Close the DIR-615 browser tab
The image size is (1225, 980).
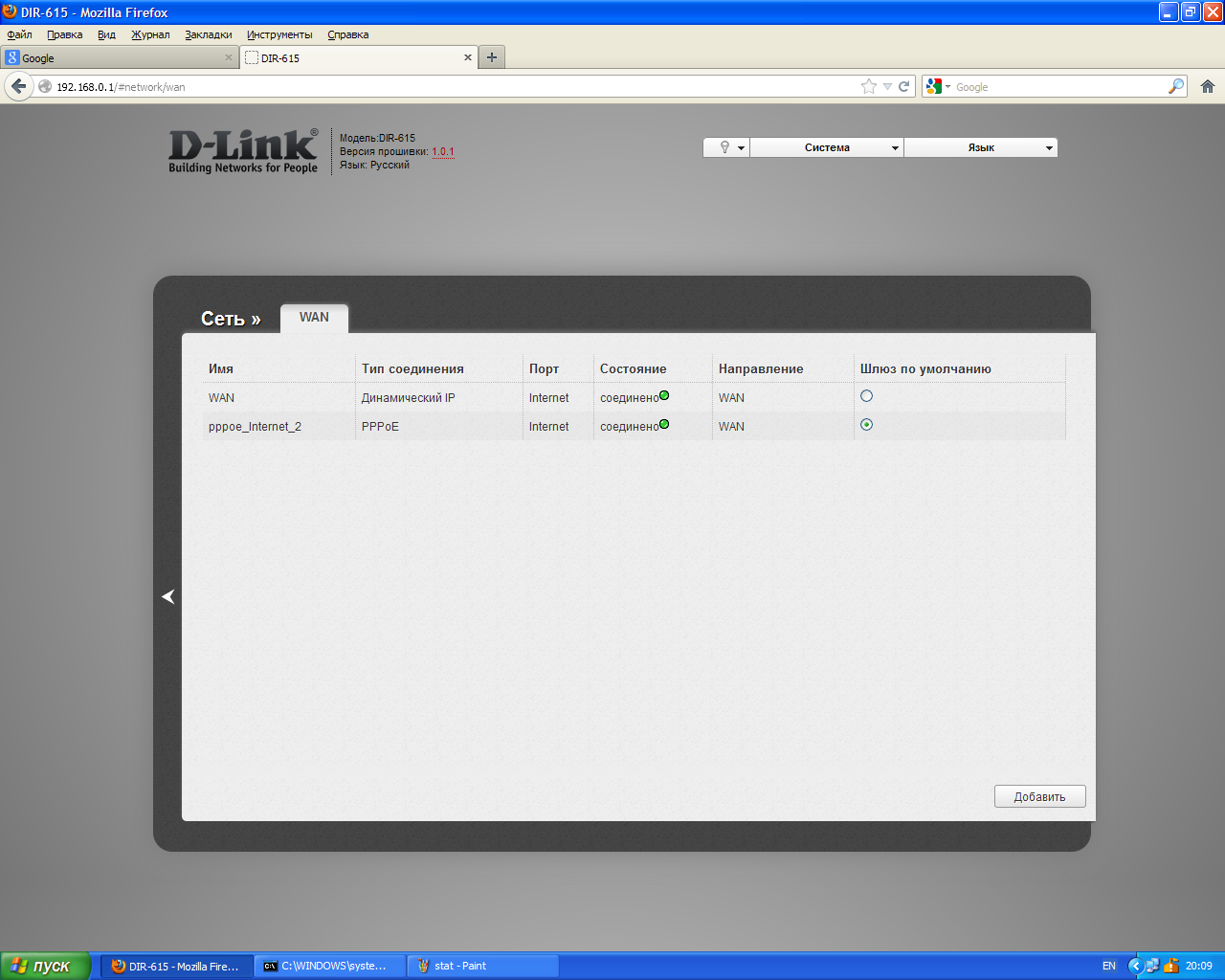point(468,57)
